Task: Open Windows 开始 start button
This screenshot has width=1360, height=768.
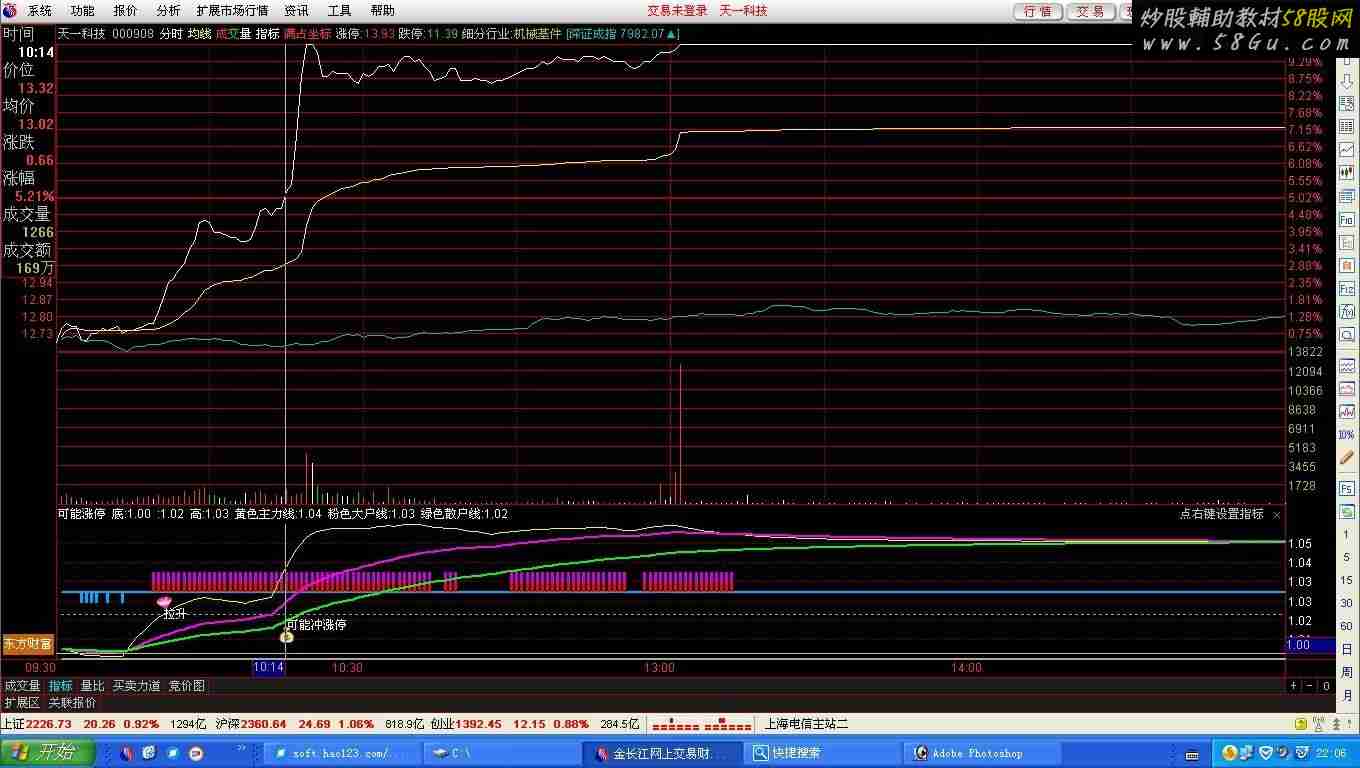Action: pyautogui.click(x=47, y=753)
